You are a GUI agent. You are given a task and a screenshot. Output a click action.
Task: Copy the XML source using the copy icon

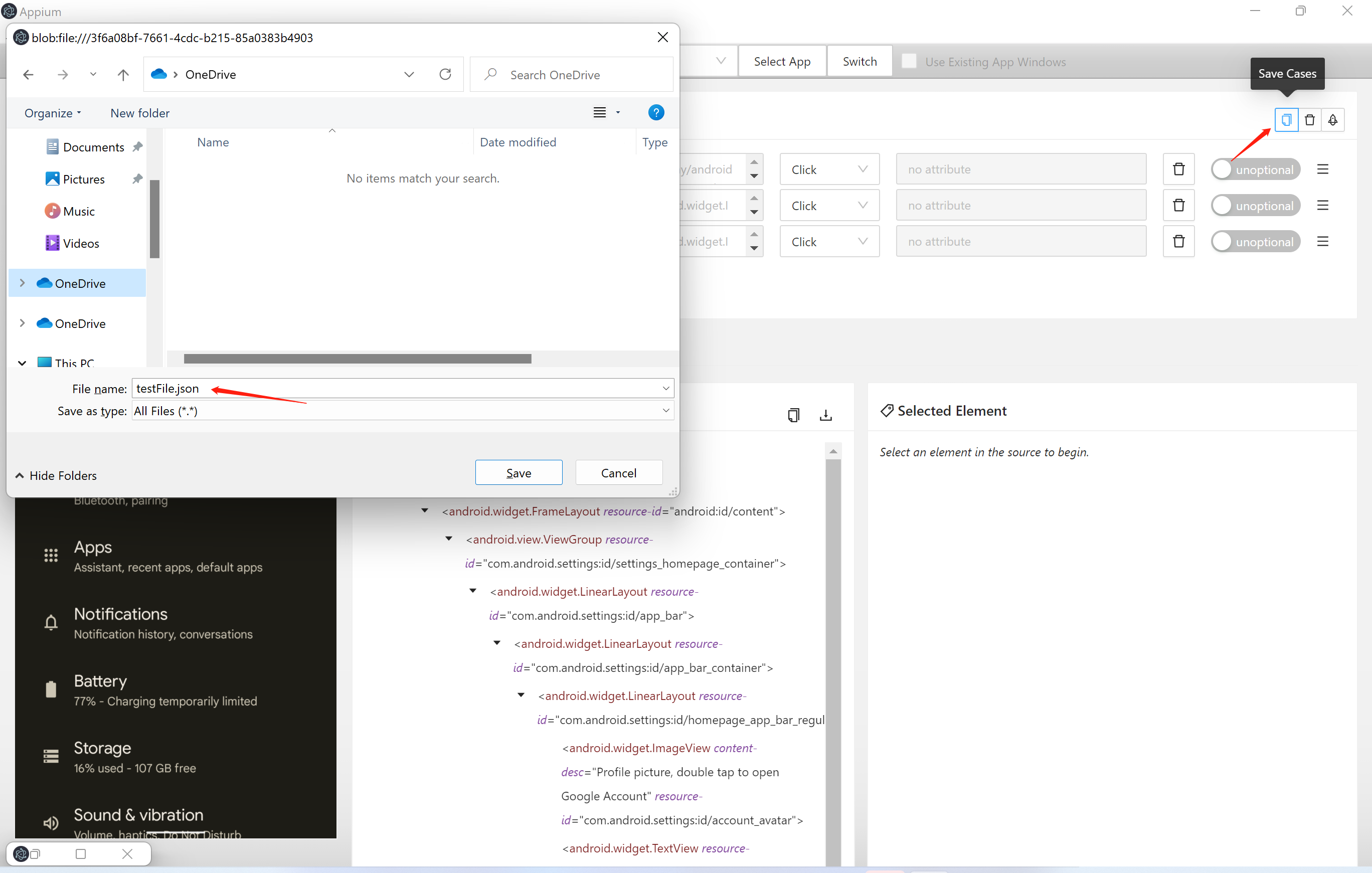pos(794,415)
